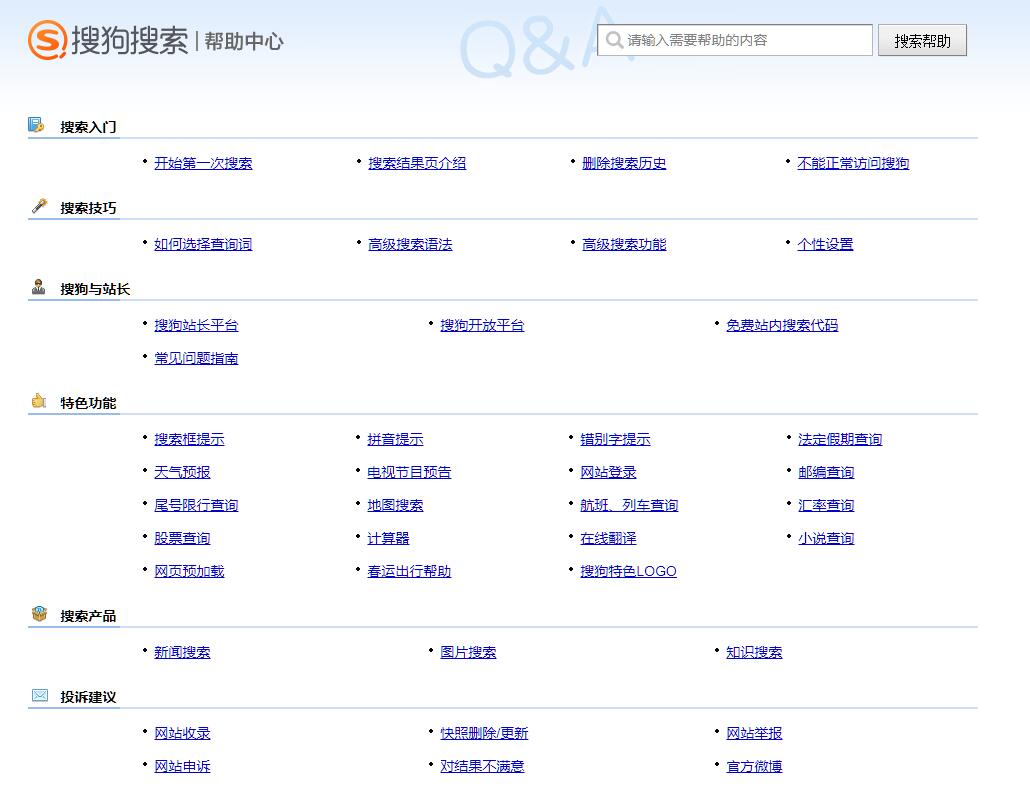The width and height of the screenshot is (1030, 794).
Task: Open the 计算器 link
Action: click(x=388, y=539)
